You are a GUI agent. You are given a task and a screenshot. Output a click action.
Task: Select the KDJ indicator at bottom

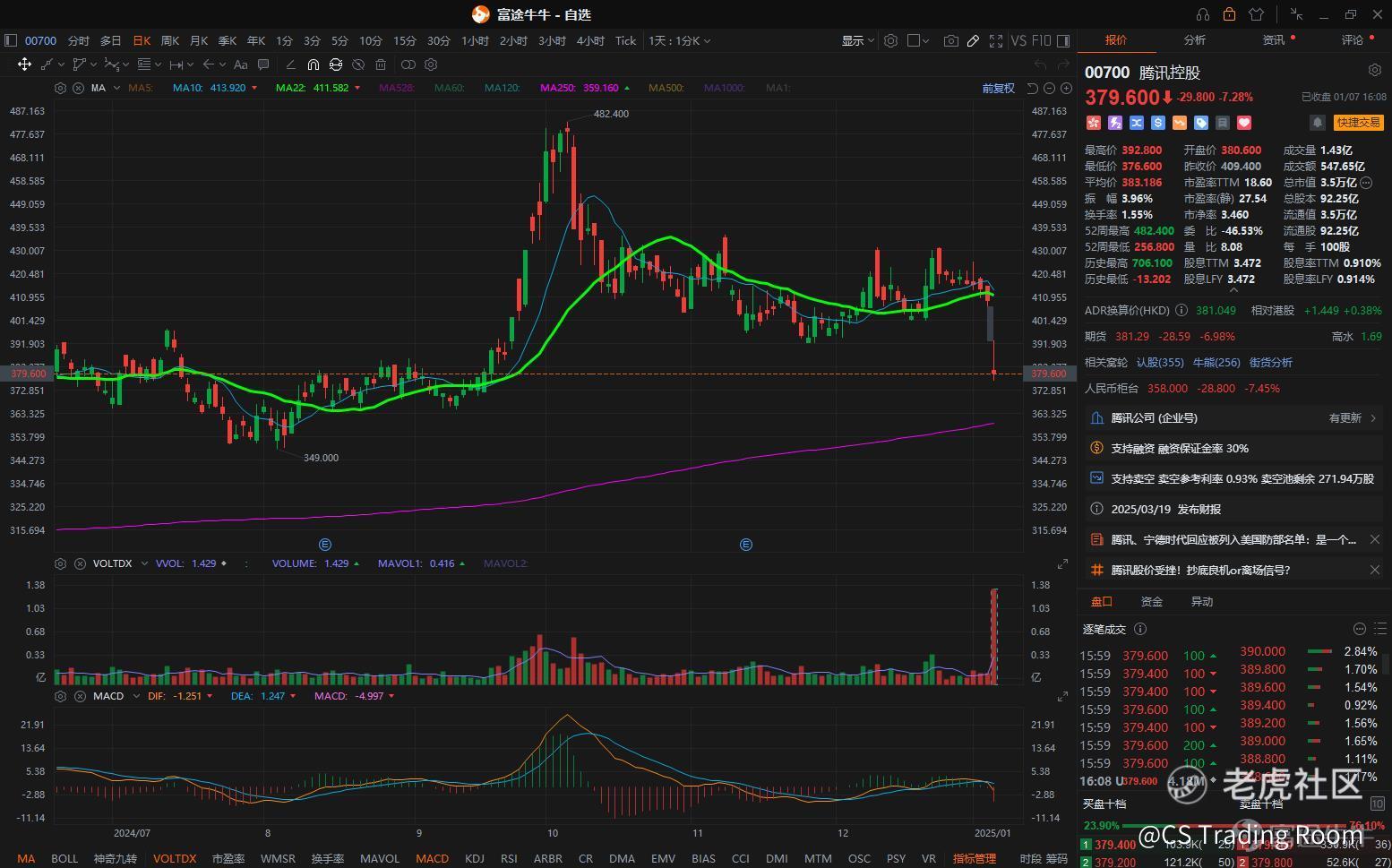coord(475,858)
